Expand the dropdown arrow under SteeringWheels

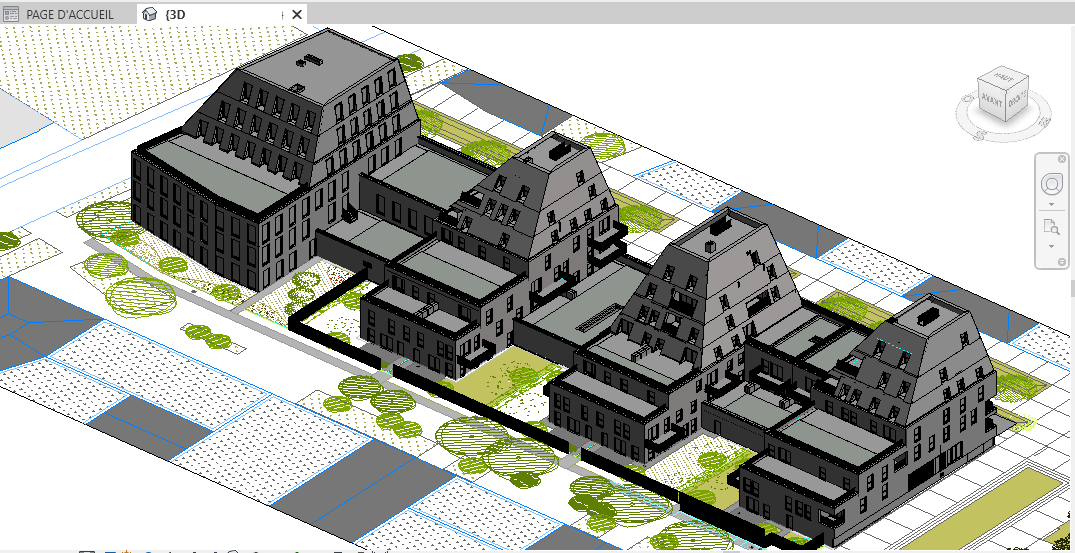[x=1051, y=204]
